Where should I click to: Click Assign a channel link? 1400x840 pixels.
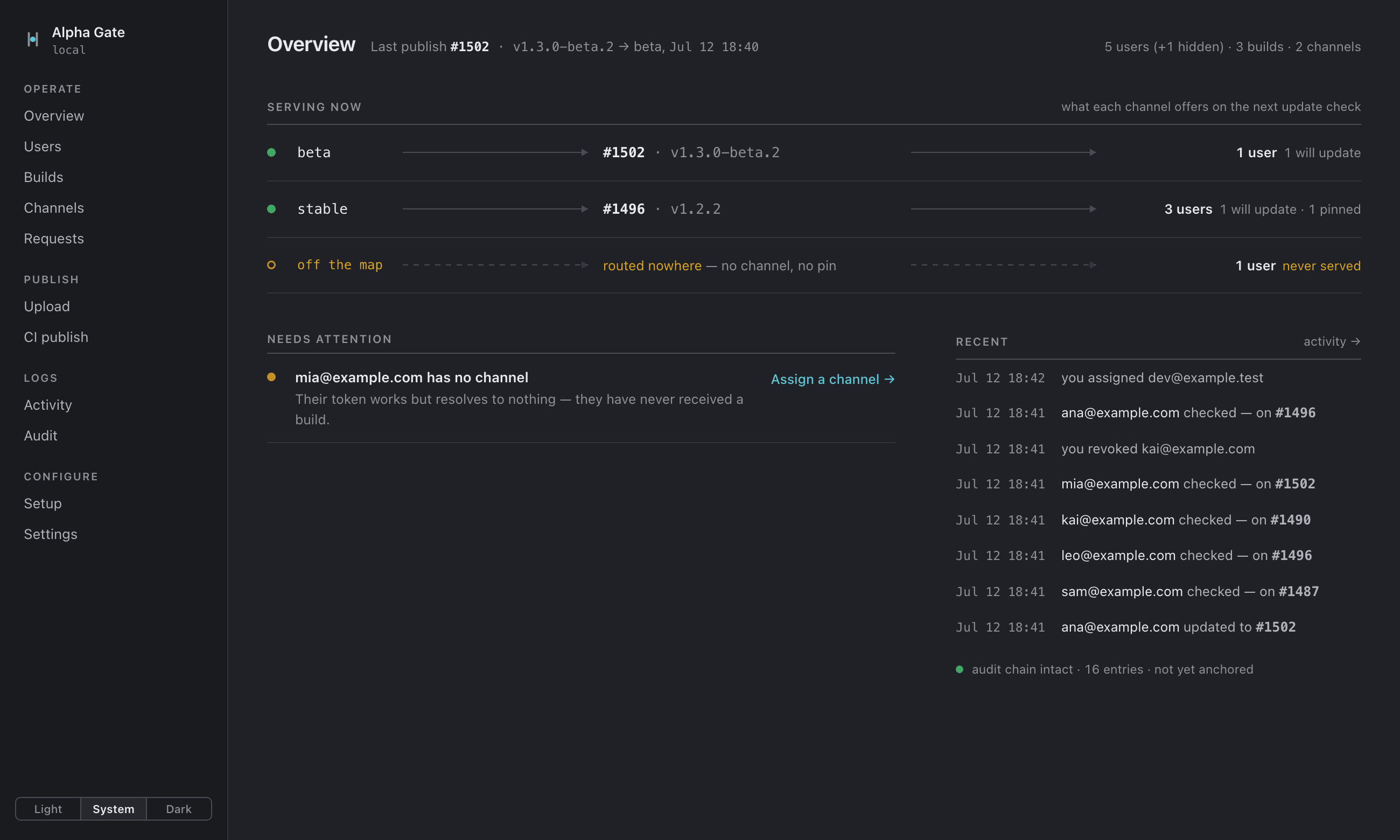833,379
